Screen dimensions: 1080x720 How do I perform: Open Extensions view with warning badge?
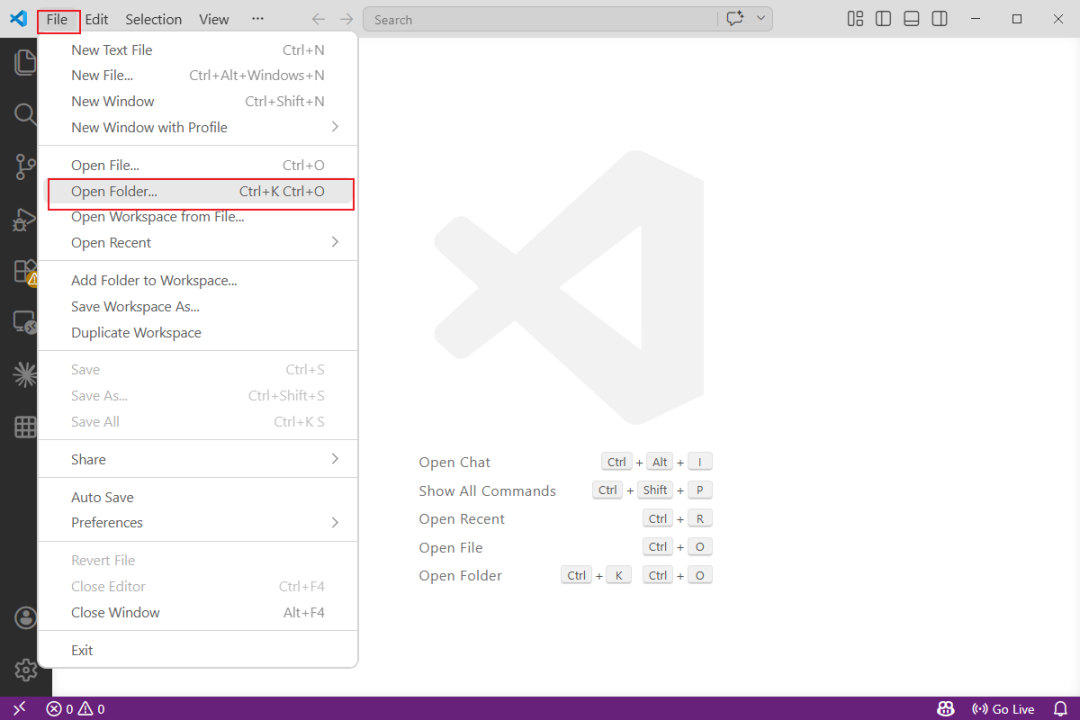point(25,271)
